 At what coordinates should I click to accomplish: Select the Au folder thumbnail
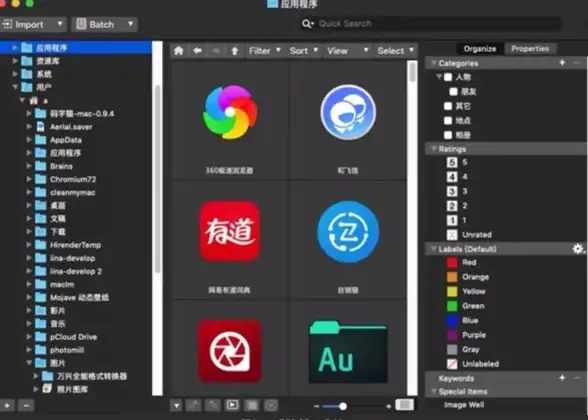tap(348, 351)
